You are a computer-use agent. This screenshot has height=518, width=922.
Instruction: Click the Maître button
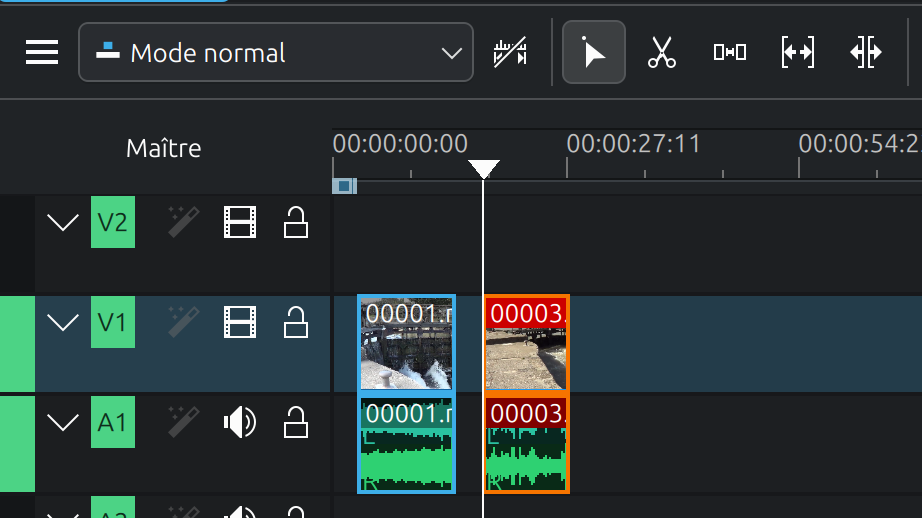(164, 149)
